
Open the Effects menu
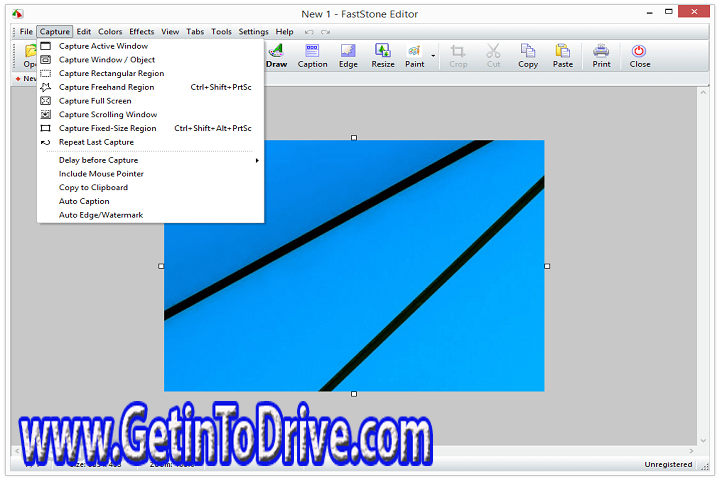tap(141, 32)
